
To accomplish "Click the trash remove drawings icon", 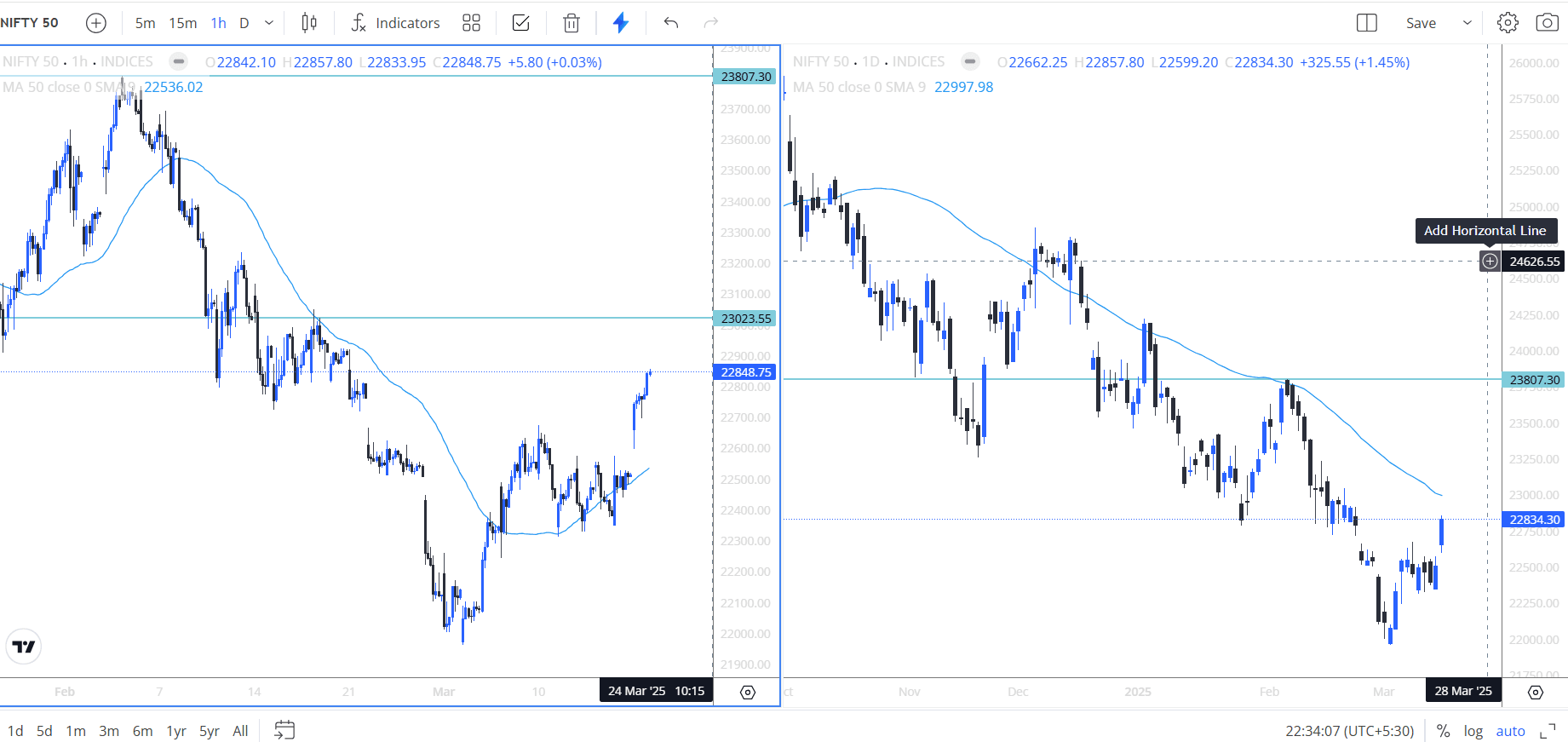I will coord(571,23).
